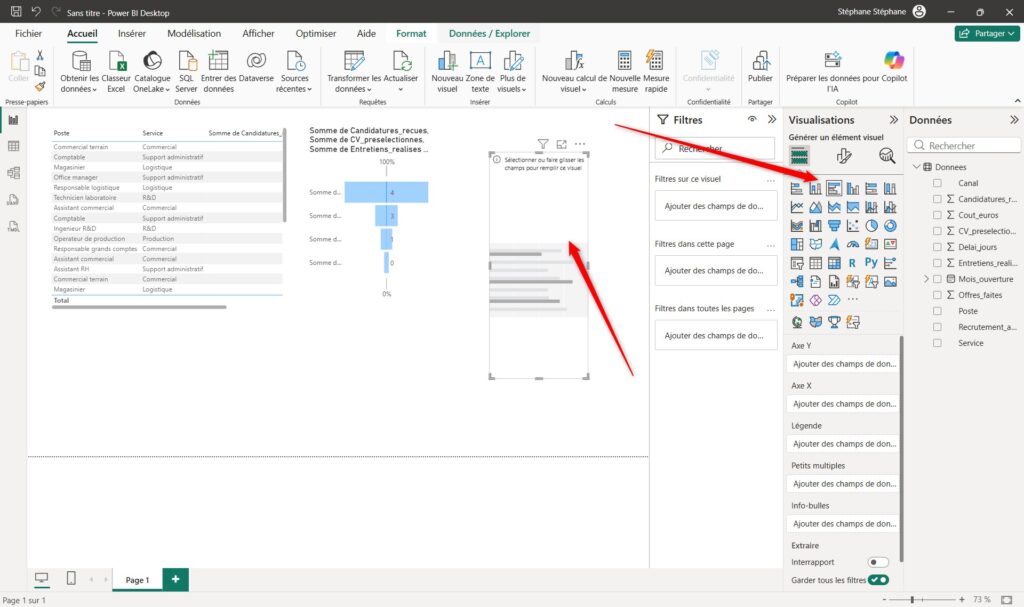Check the Cout_euros field checkbox
This screenshot has width=1024, height=607.
click(937, 215)
